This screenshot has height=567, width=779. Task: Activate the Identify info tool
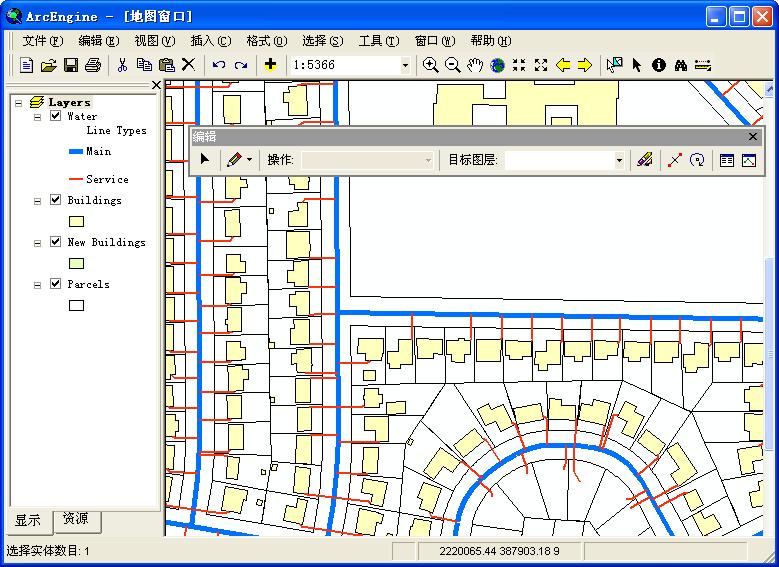(x=659, y=65)
